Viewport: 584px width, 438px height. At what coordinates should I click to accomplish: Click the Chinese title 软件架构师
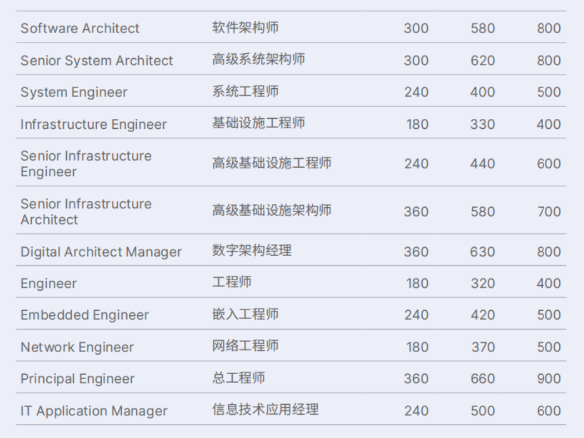tap(245, 28)
